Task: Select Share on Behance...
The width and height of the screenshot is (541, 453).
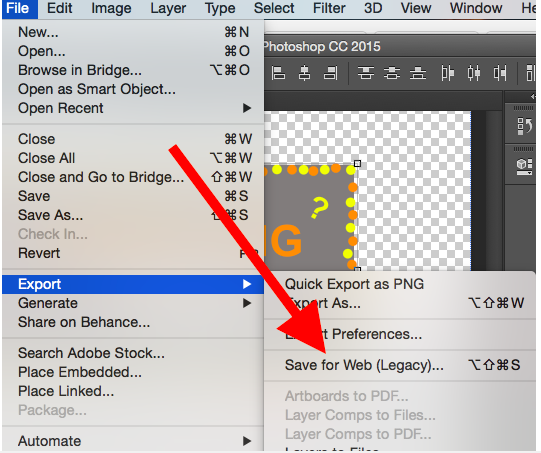Action: (133, 322)
